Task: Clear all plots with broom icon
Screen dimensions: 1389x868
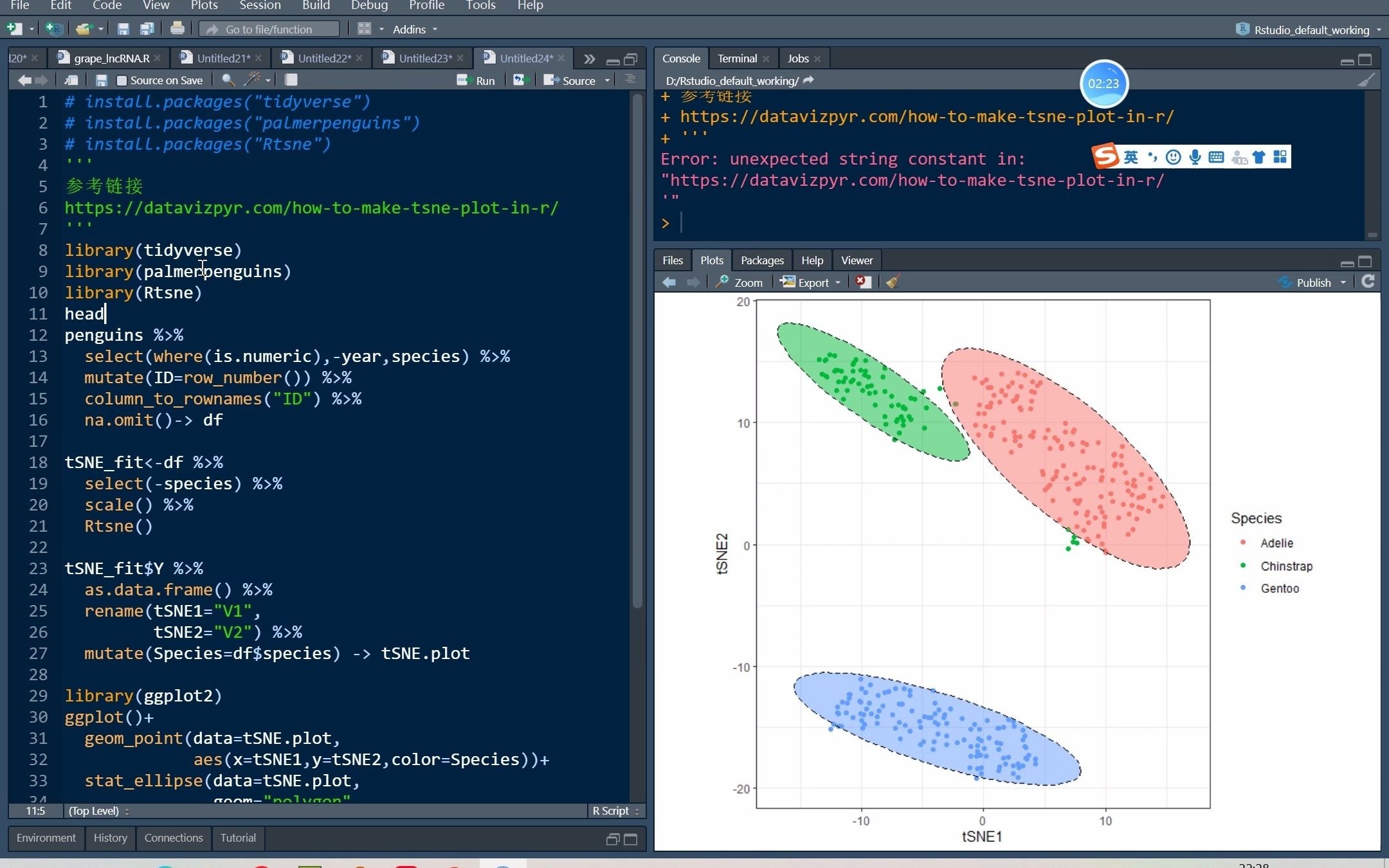Action: (x=893, y=282)
